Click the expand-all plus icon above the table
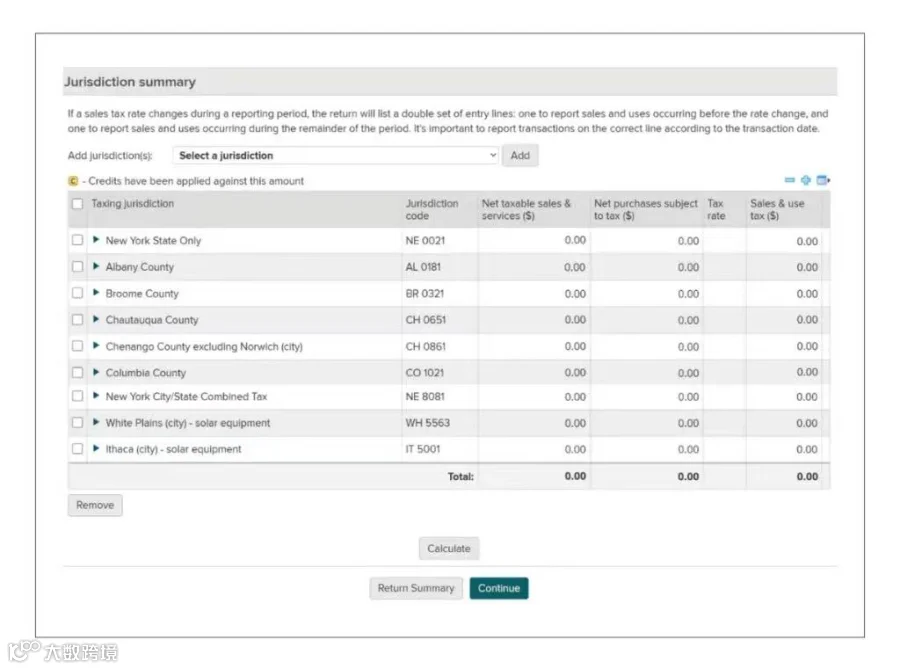The width and height of the screenshot is (900, 669). point(806,180)
